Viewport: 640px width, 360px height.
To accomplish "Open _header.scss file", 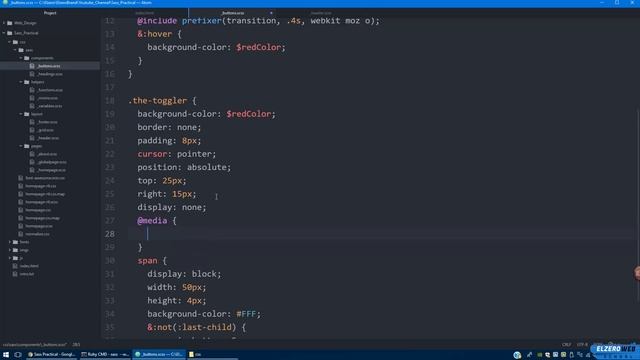I will click(x=48, y=138).
